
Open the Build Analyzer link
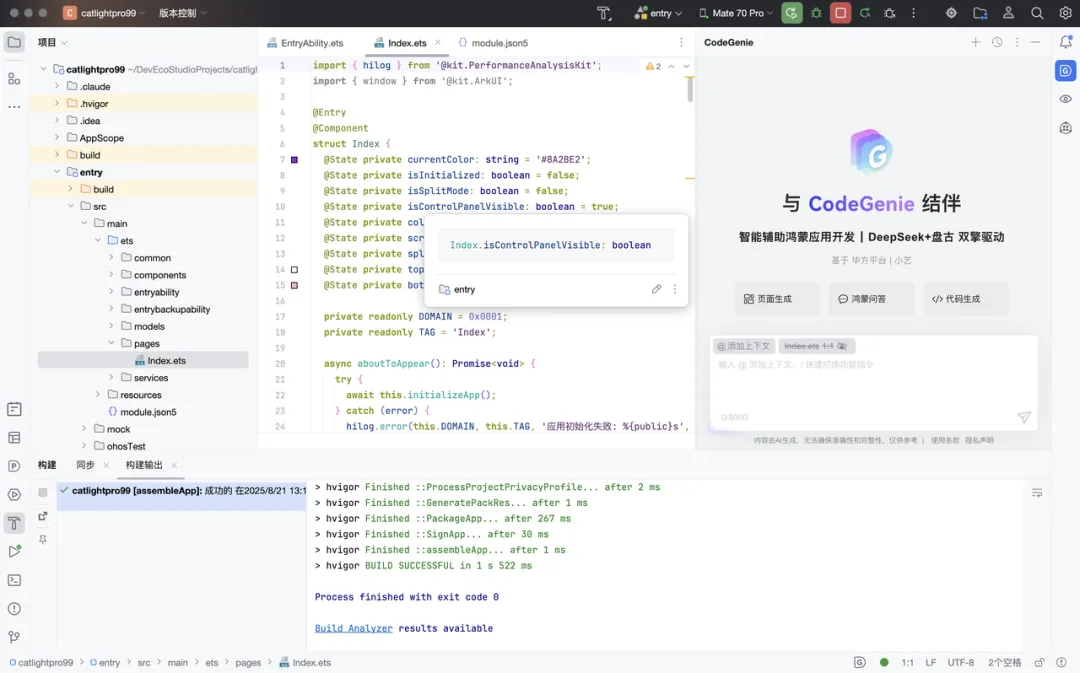[x=353, y=628]
